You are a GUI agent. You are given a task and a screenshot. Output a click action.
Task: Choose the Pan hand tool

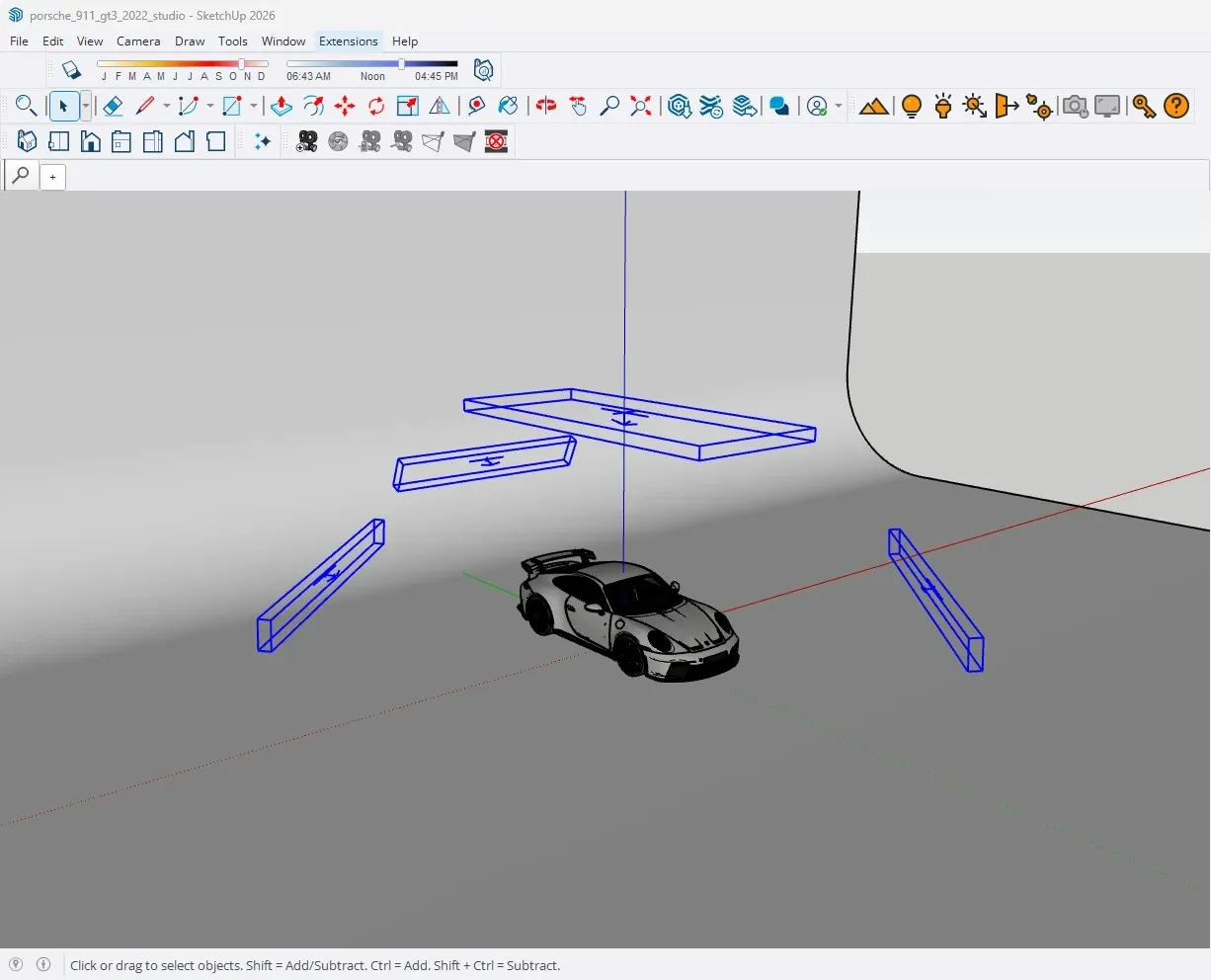tap(578, 106)
